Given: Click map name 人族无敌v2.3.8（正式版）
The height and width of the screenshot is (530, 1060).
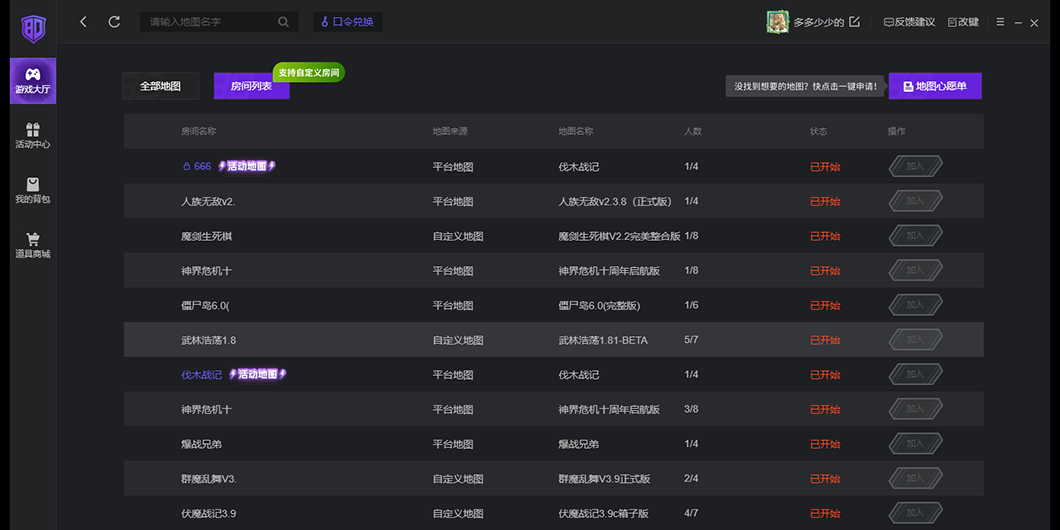Looking at the screenshot, I should tap(615, 201).
